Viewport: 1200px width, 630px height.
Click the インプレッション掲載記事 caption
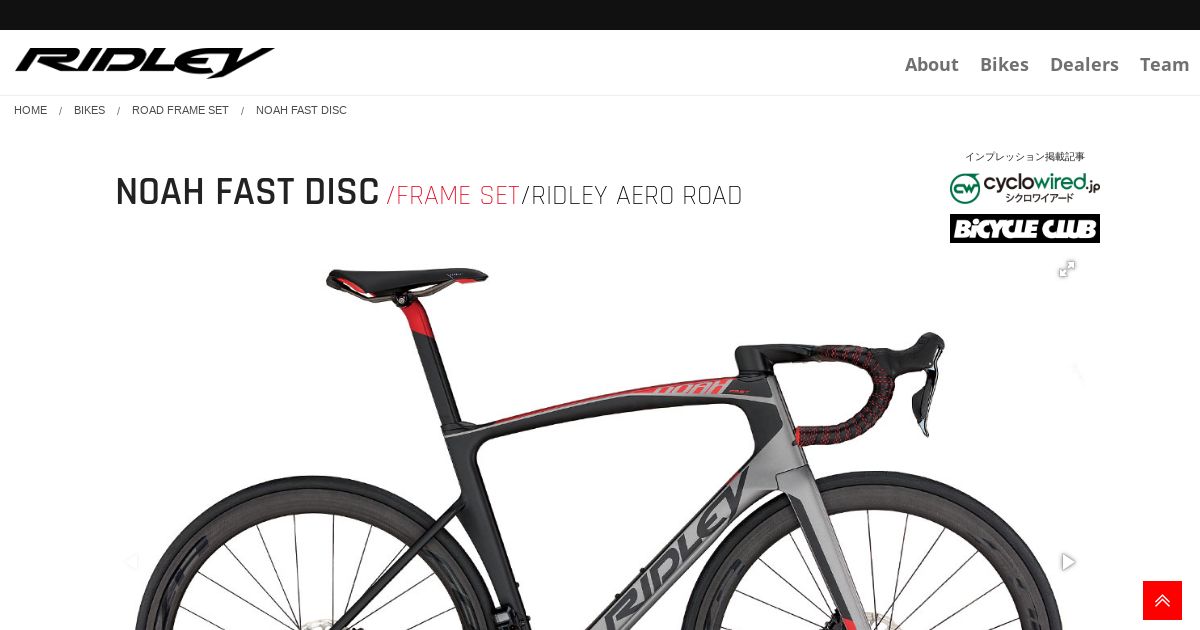pyautogui.click(x=1025, y=157)
